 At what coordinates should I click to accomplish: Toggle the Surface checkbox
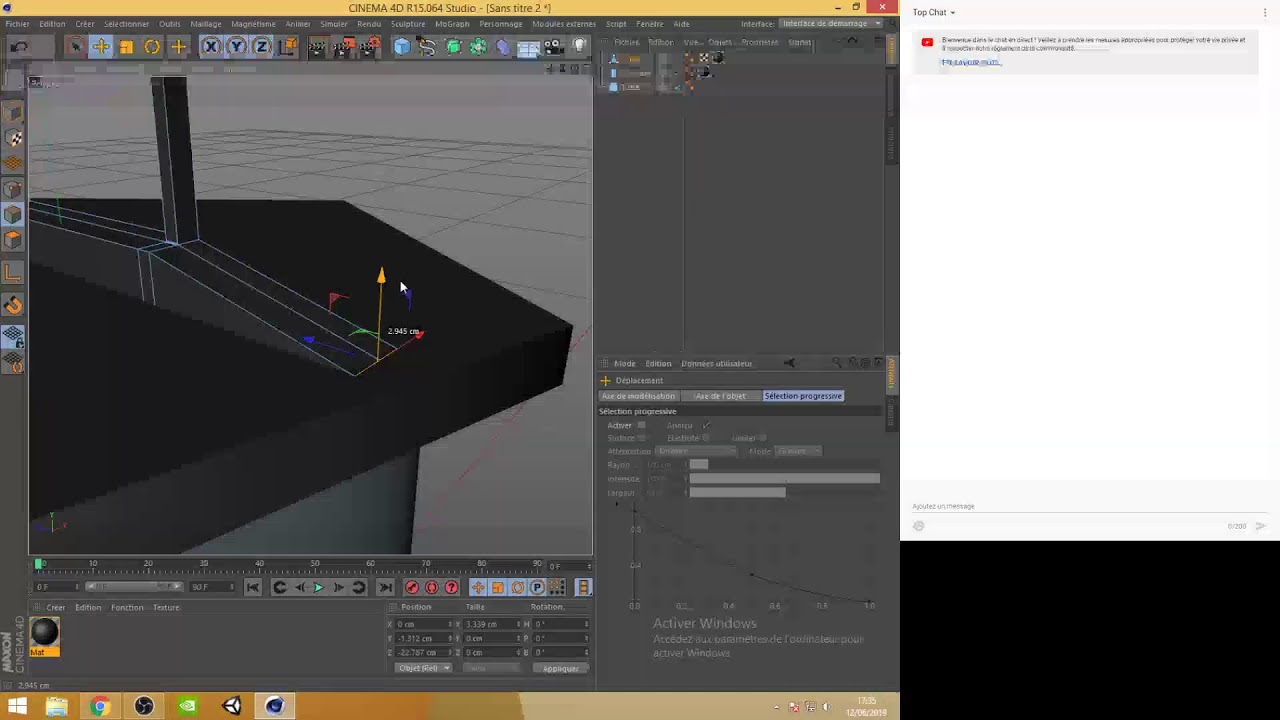coord(642,438)
